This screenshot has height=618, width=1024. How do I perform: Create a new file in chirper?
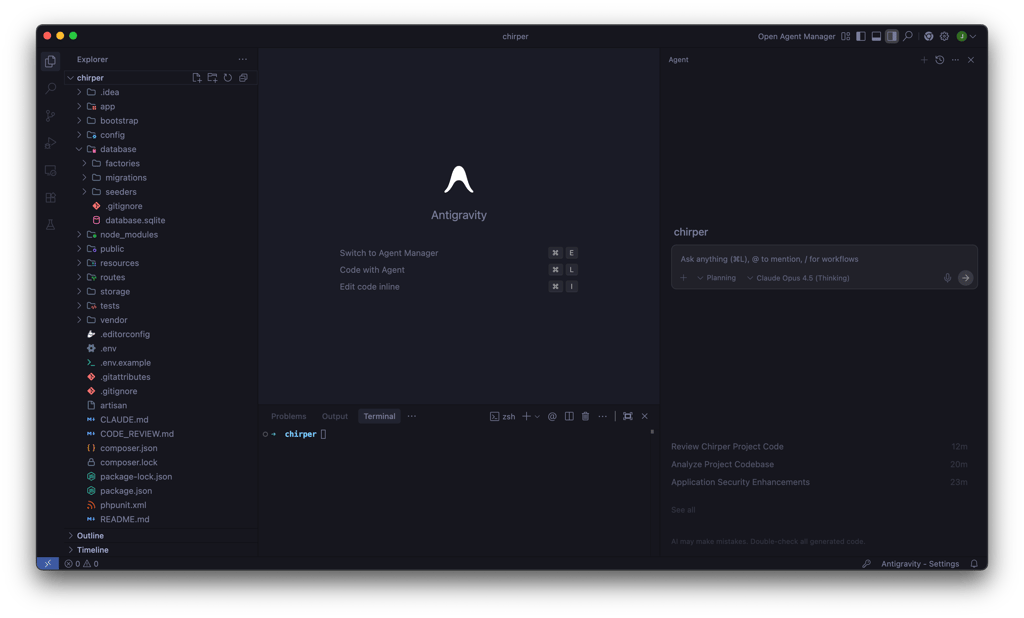[x=197, y=78]
